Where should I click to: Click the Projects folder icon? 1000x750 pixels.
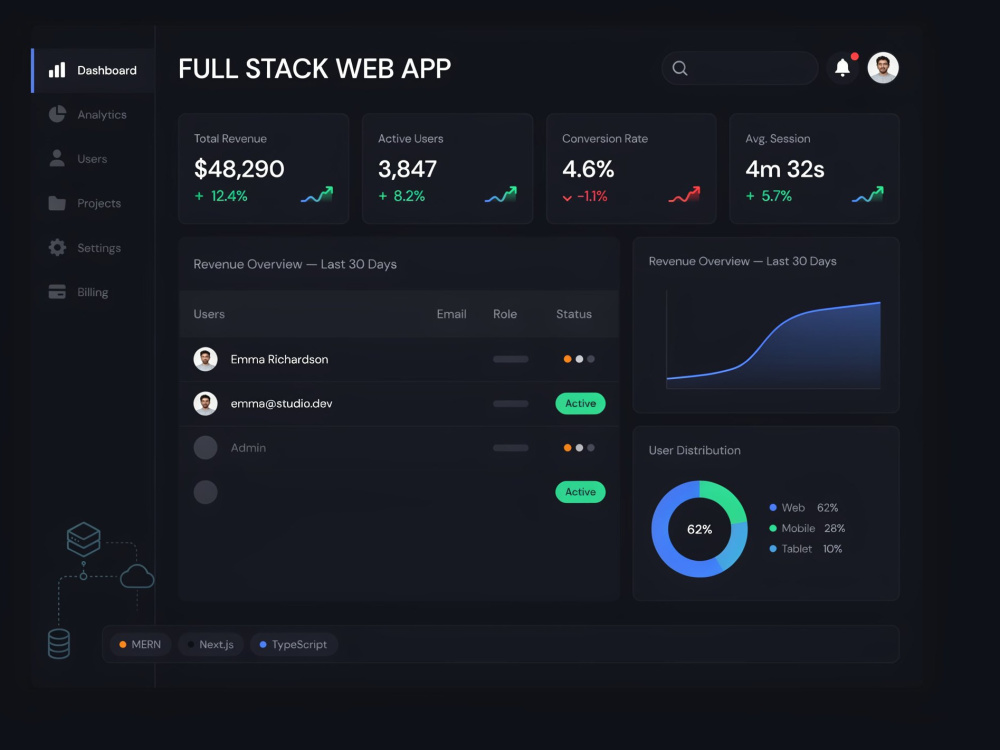click(x=57, y=203)
